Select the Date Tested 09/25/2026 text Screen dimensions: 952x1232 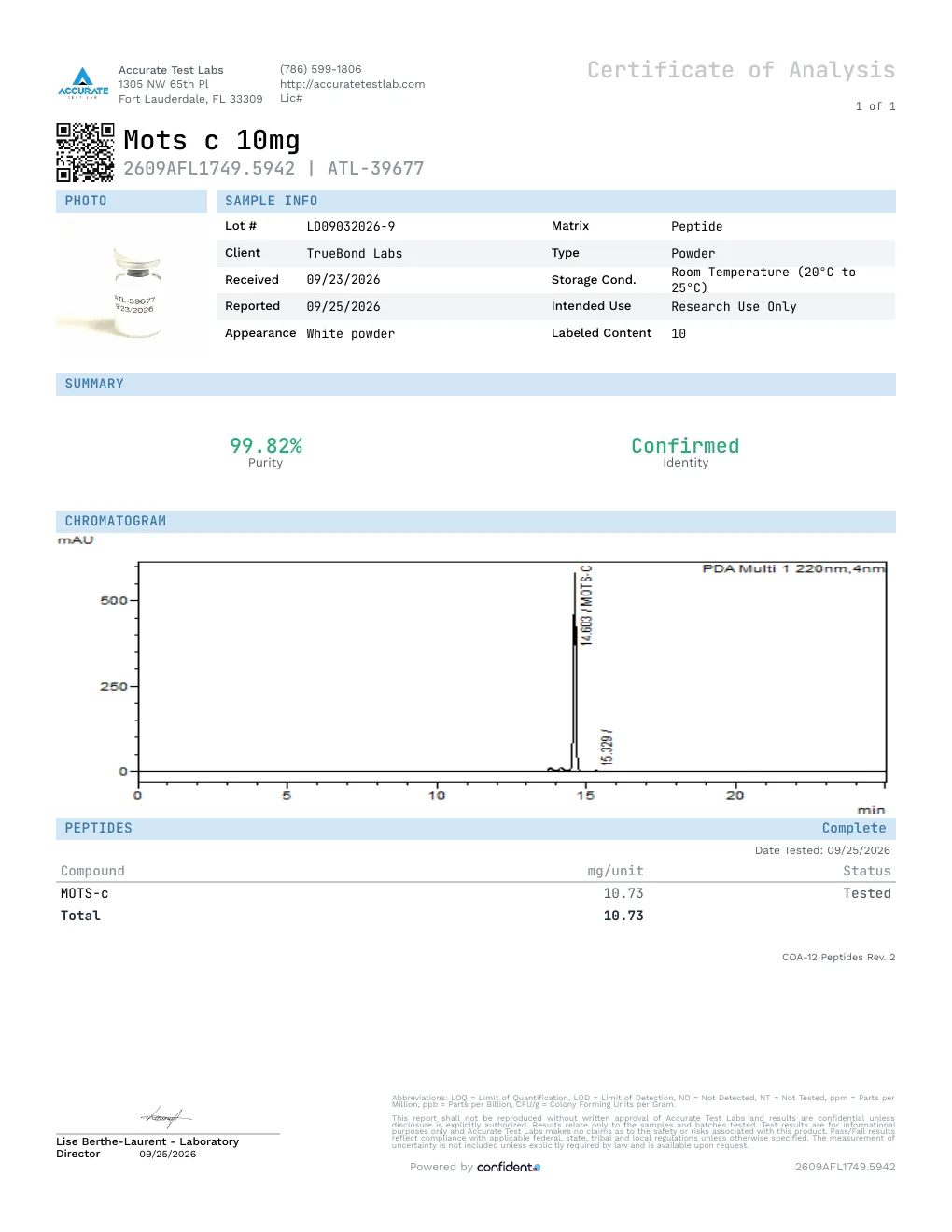point(822,850)
